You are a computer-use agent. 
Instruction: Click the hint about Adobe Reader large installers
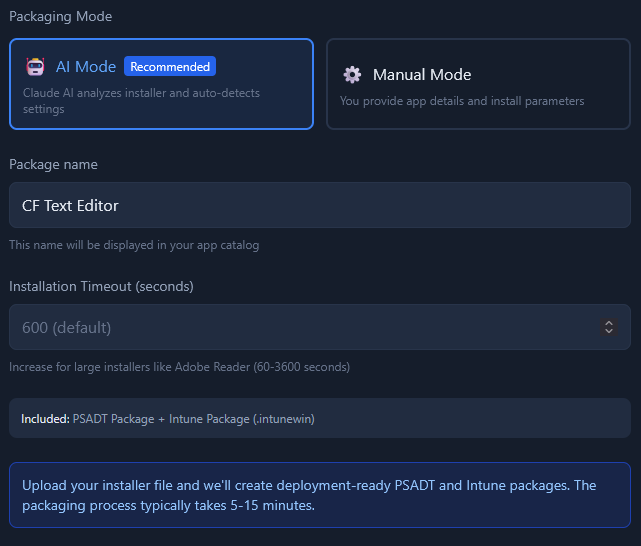point(179,367)
